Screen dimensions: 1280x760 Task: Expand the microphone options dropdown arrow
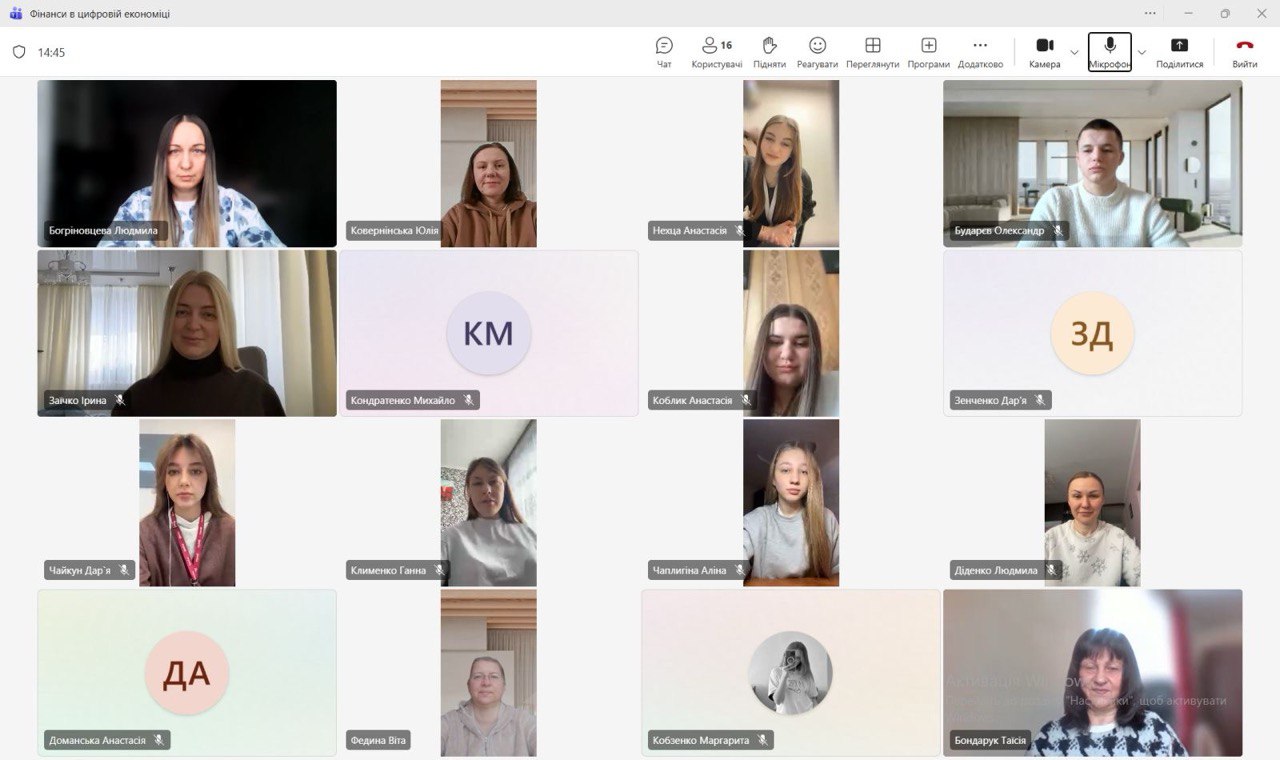1142,52
